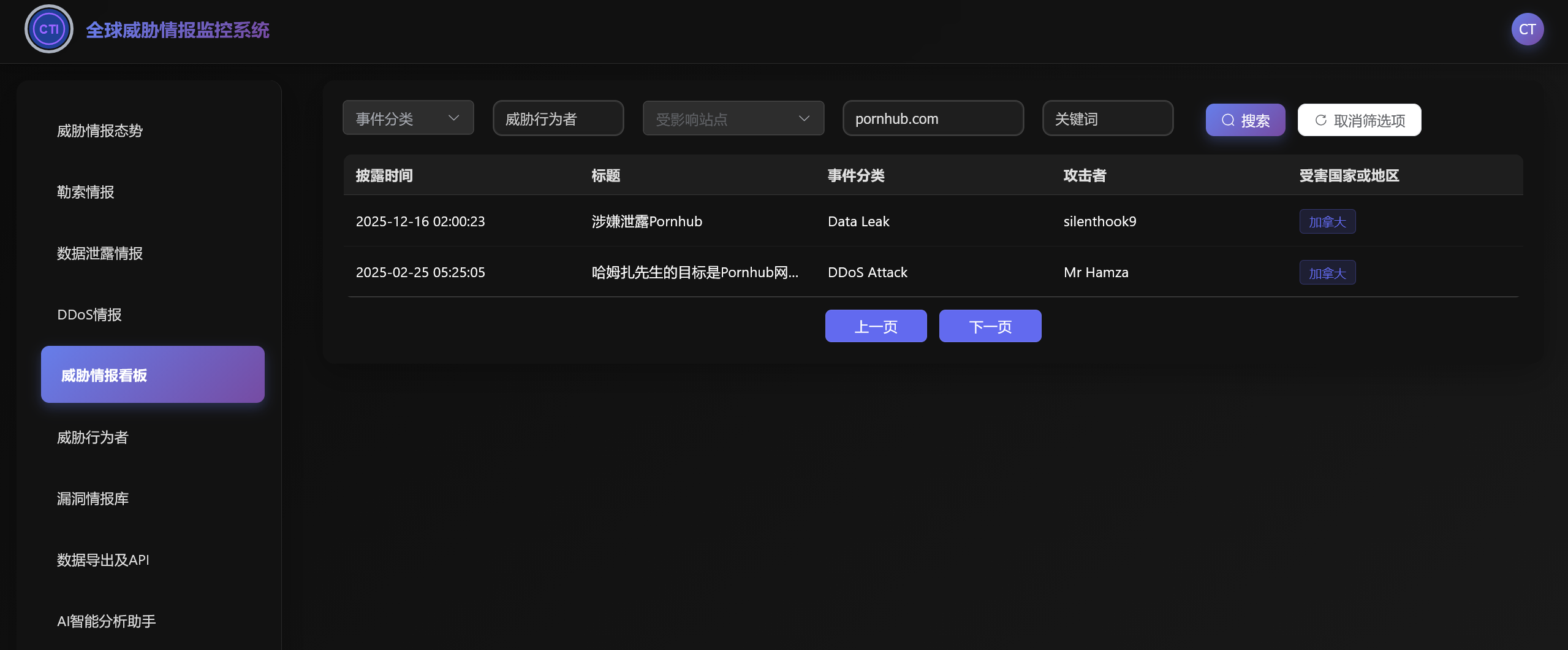Image resolution: width=1568 pixels, height=650 pixels.
Task: Go to 数据导出及API
Action: [x=102, y=559]
